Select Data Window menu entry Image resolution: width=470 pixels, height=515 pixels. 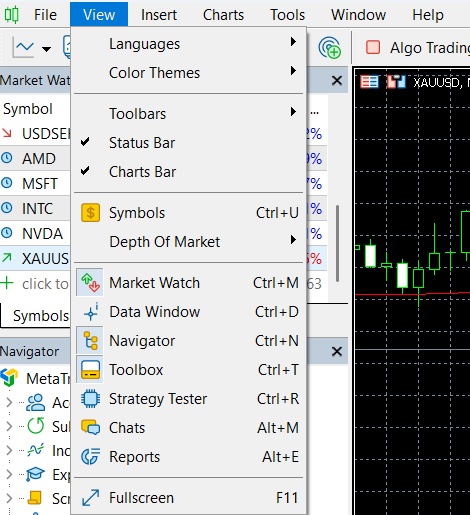188,312
